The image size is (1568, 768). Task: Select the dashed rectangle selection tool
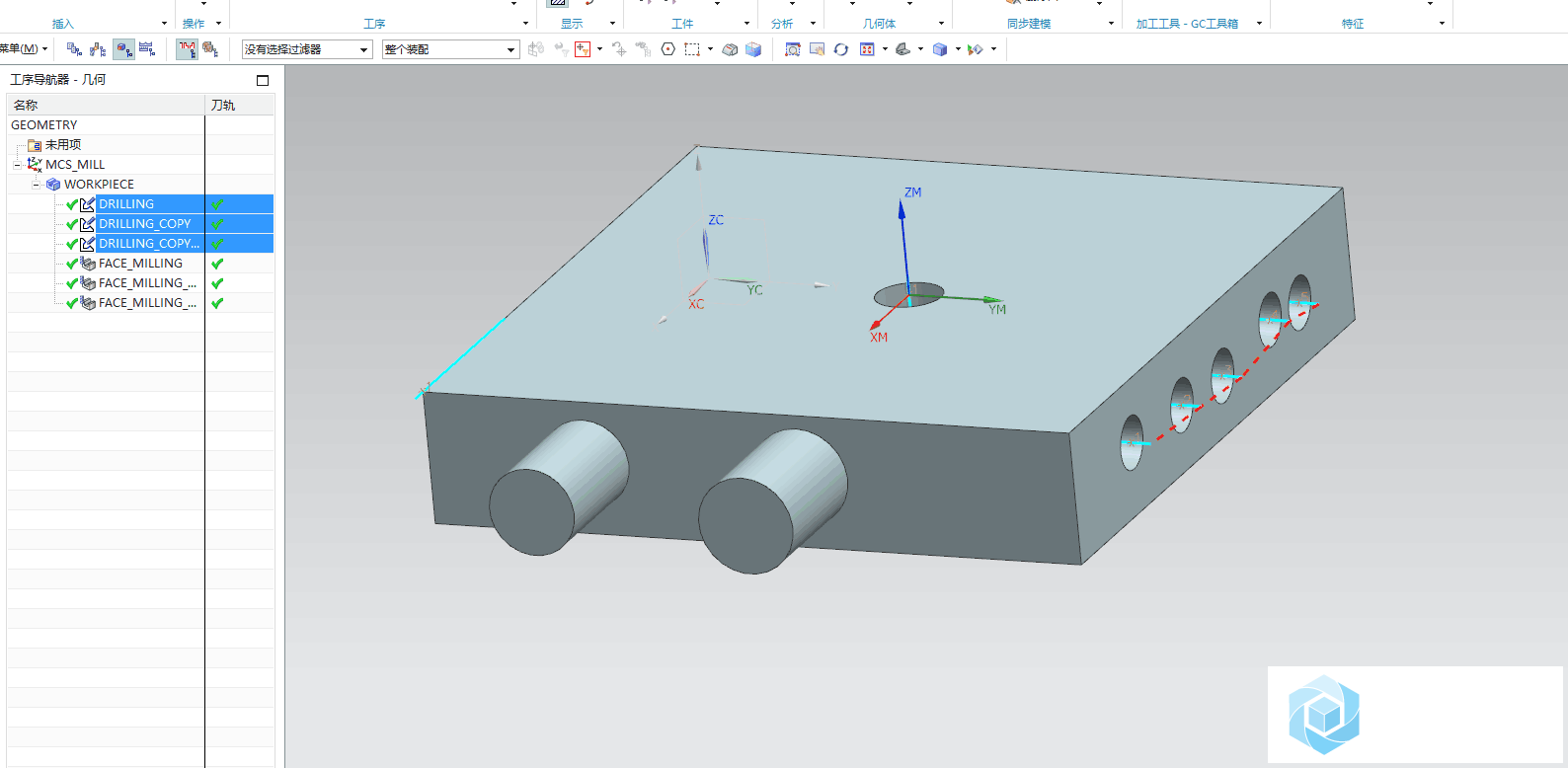click(x=692, y=48)
